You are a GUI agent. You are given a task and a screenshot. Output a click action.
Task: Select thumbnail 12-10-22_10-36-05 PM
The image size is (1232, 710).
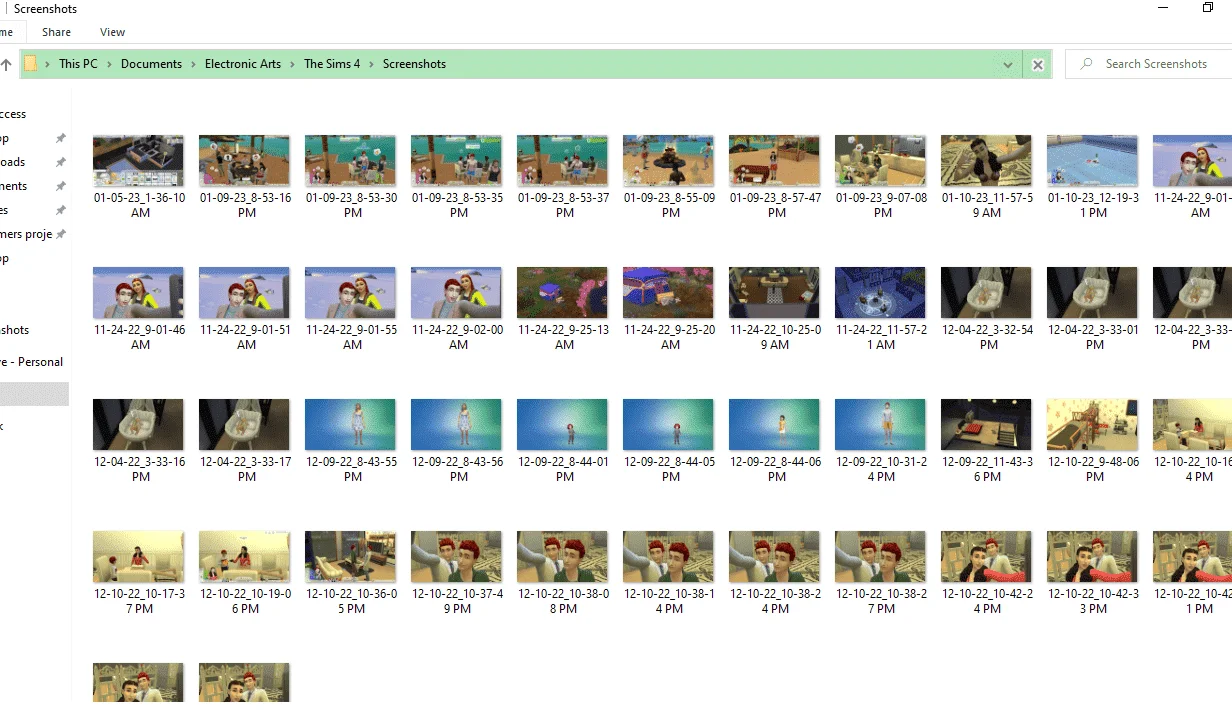[350, 557]
